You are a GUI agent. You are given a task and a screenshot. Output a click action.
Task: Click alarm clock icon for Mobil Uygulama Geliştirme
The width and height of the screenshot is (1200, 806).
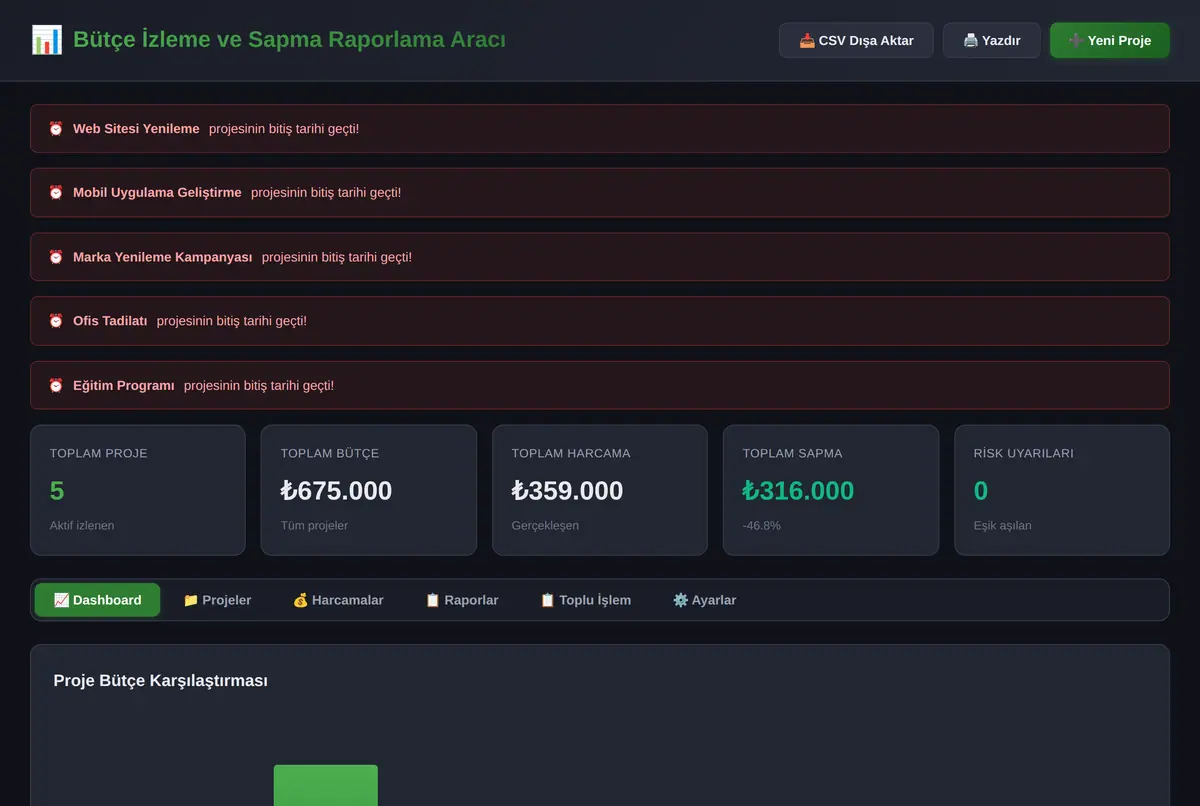(56, 193)
